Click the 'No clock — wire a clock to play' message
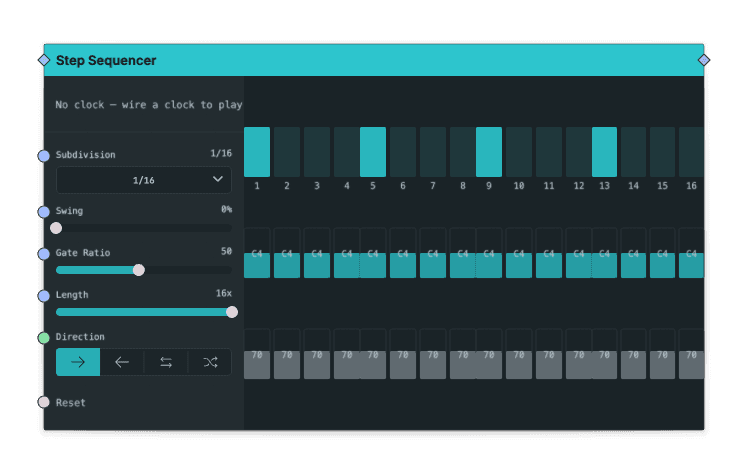748x474 pixels. pos(149,105)
